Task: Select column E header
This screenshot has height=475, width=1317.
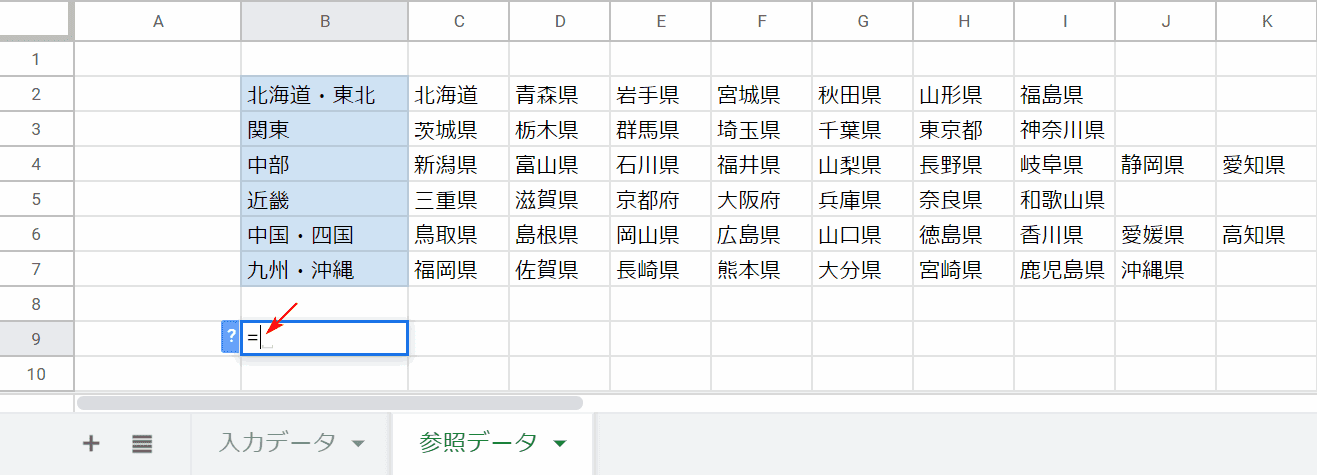Action: pos(660,20)
